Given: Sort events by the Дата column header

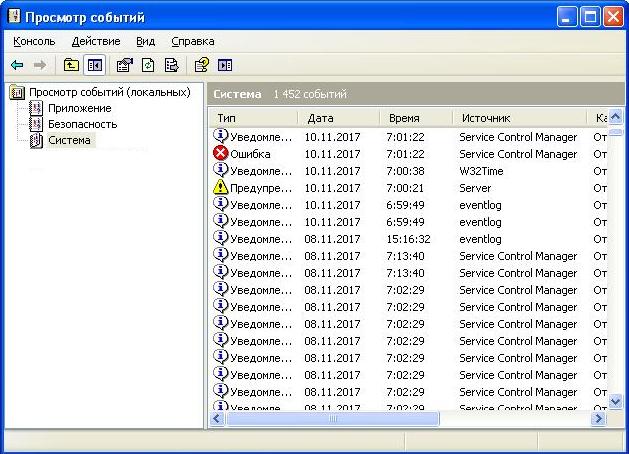Looking at the screenshot, I should 340,118.
